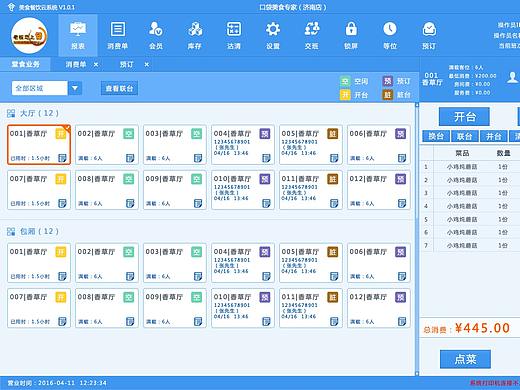The width and height of the screenshot is (520, 390).
Task: Click the 锁屏 lock screen icon
Action: pyautogui.click(x=351, y=35)
